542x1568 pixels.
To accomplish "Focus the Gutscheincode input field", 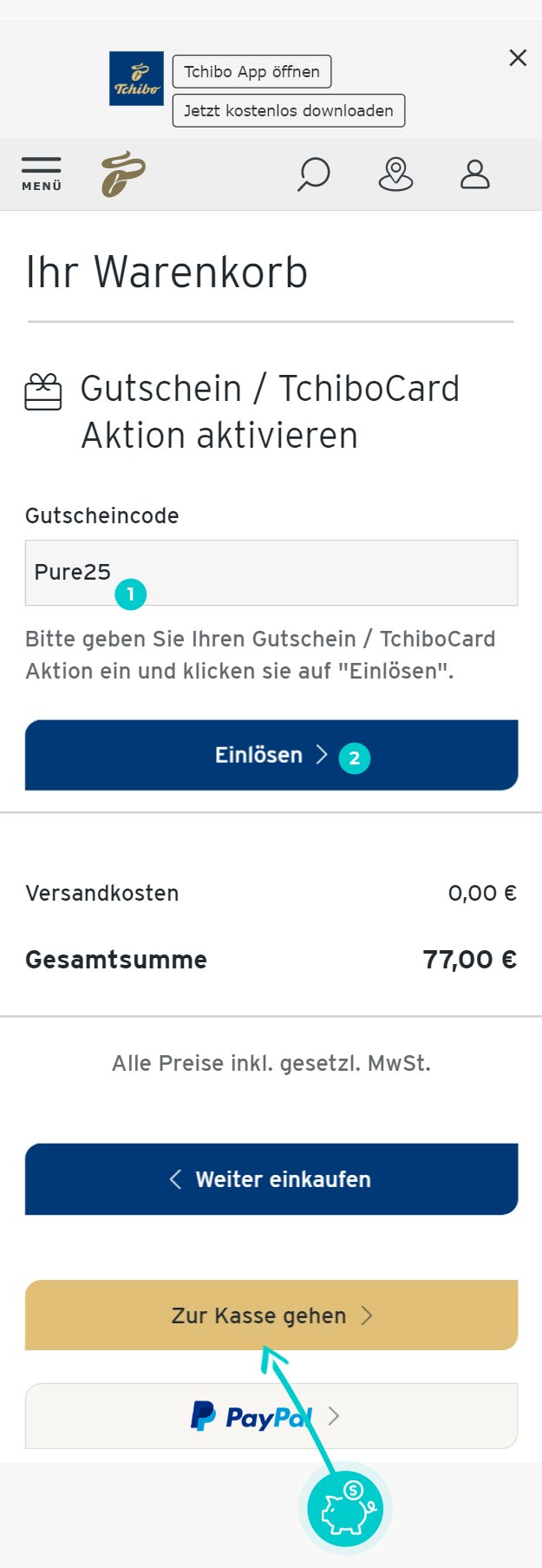I will coord(271,573).
